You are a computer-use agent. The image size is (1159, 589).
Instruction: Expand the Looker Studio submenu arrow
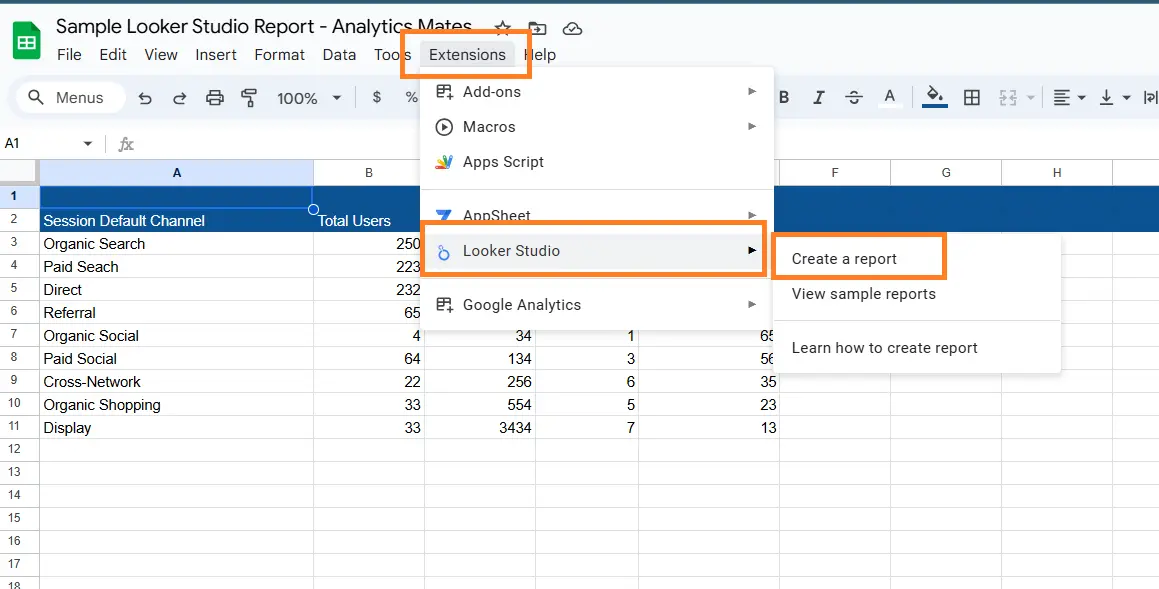click(x=752, y=251)
